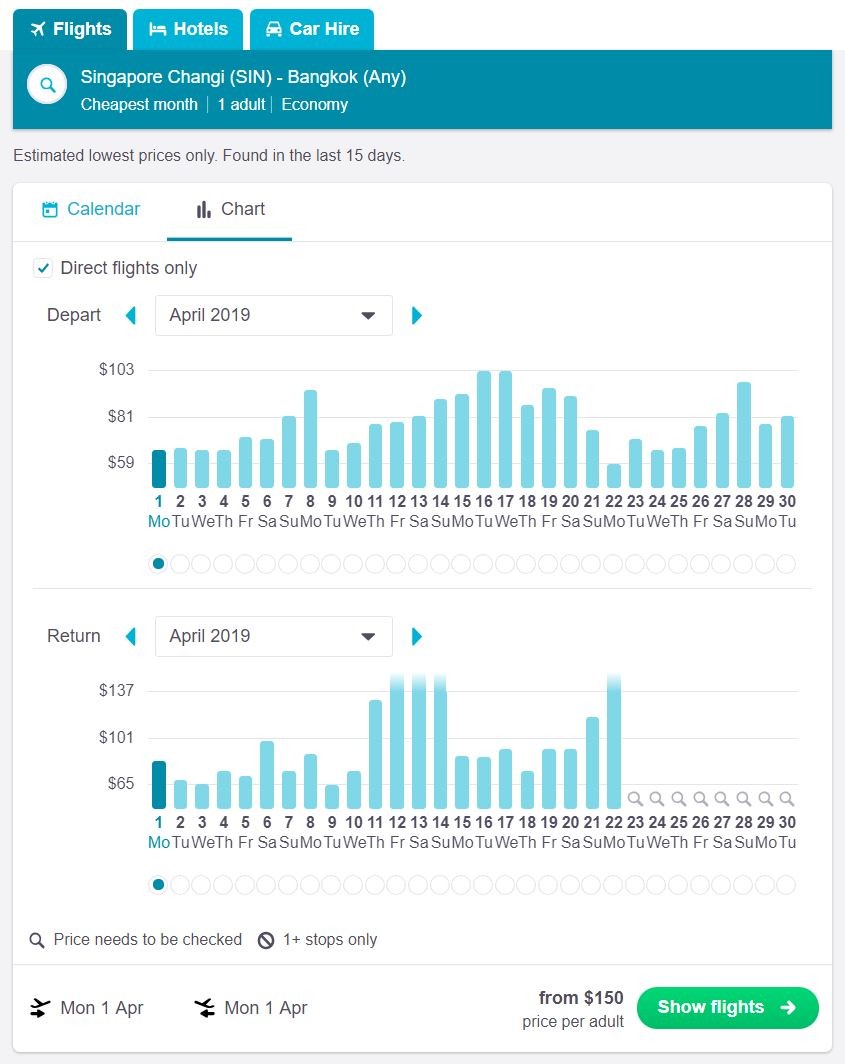845x1064 pixels.
Task: Check price for return date 23 magnifier
Action: coord(635,799)
